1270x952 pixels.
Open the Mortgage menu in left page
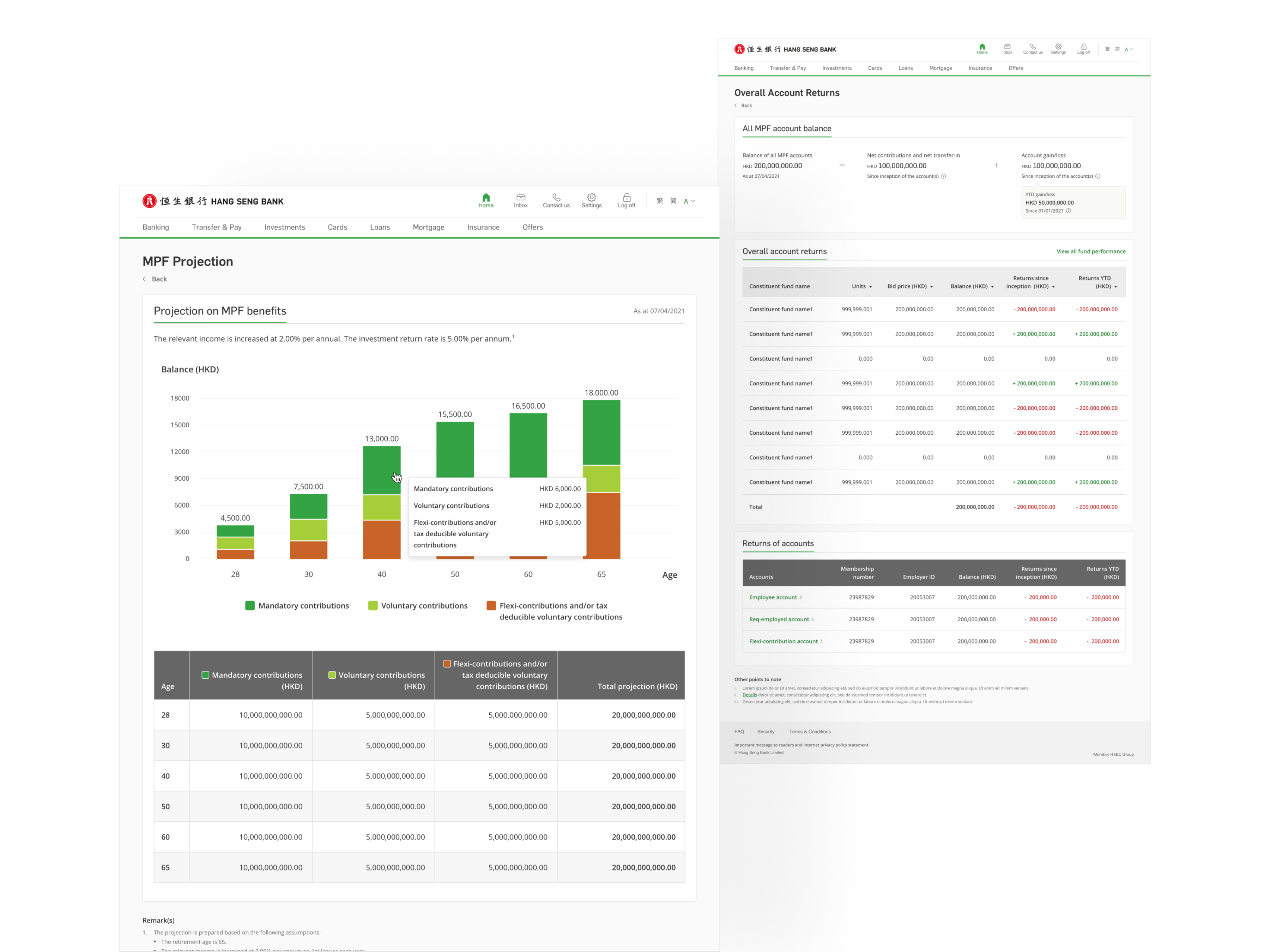pos(428,227)
